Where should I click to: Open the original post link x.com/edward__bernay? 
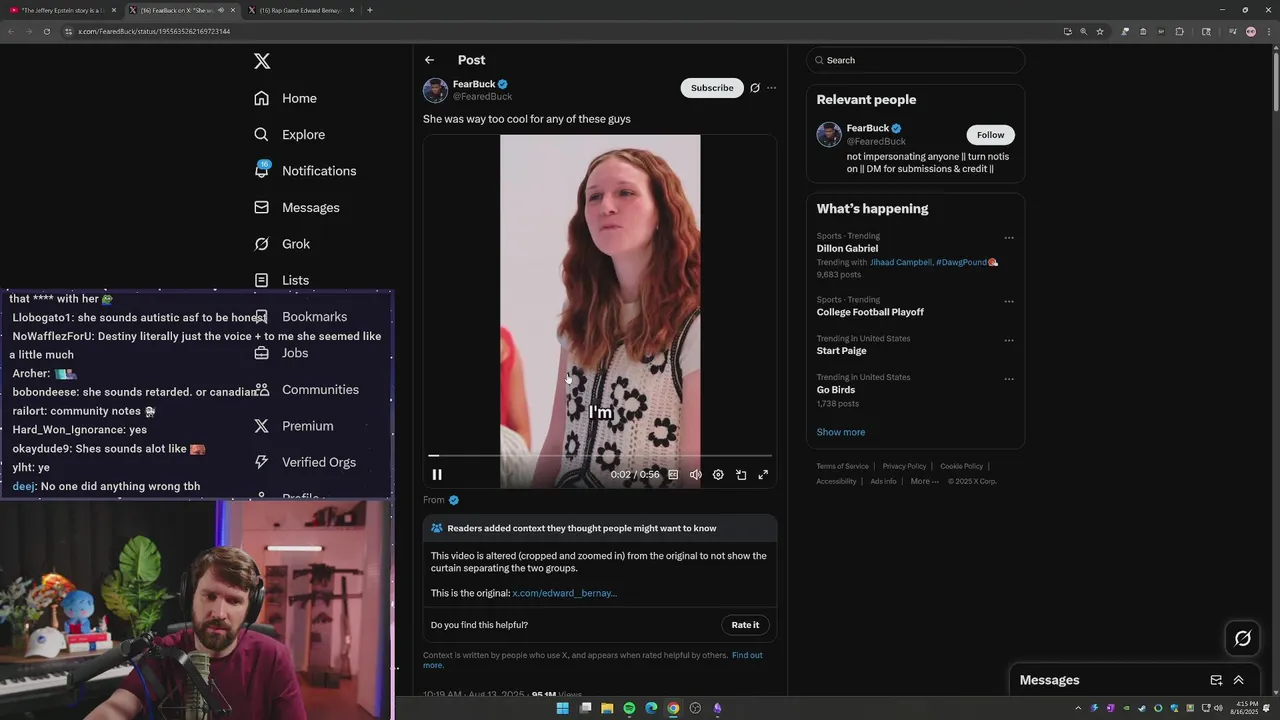coord(565,593)
